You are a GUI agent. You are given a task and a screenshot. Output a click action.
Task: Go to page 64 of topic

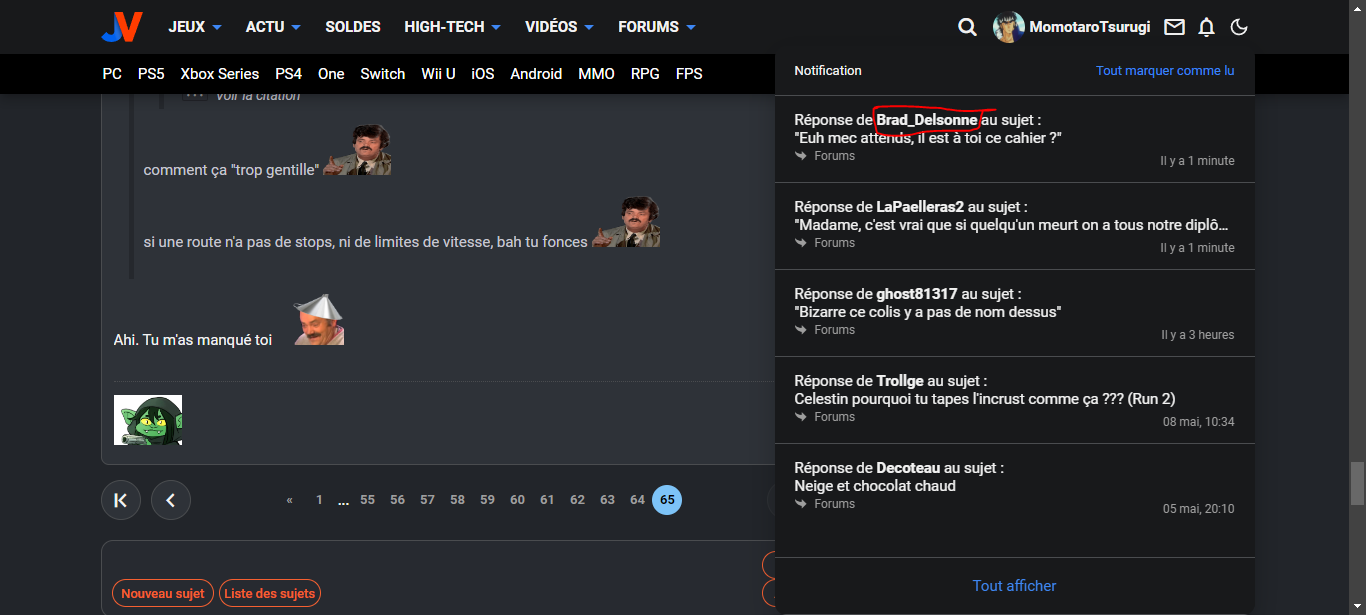(x=637, y=500)
